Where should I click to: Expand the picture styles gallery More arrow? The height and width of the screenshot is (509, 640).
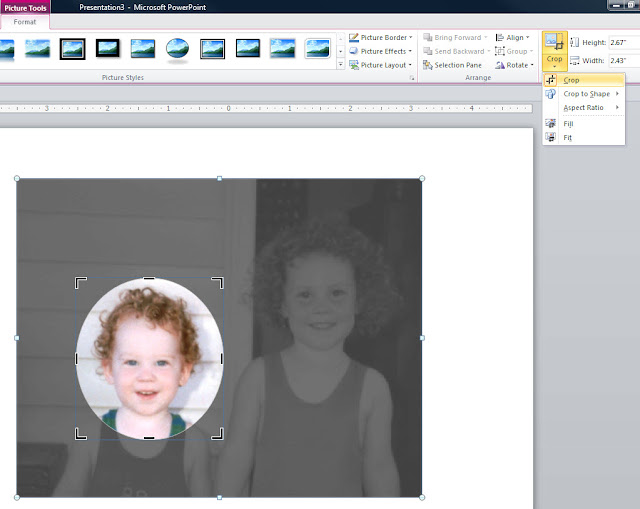pyautogui.click(x=340, y=64)
